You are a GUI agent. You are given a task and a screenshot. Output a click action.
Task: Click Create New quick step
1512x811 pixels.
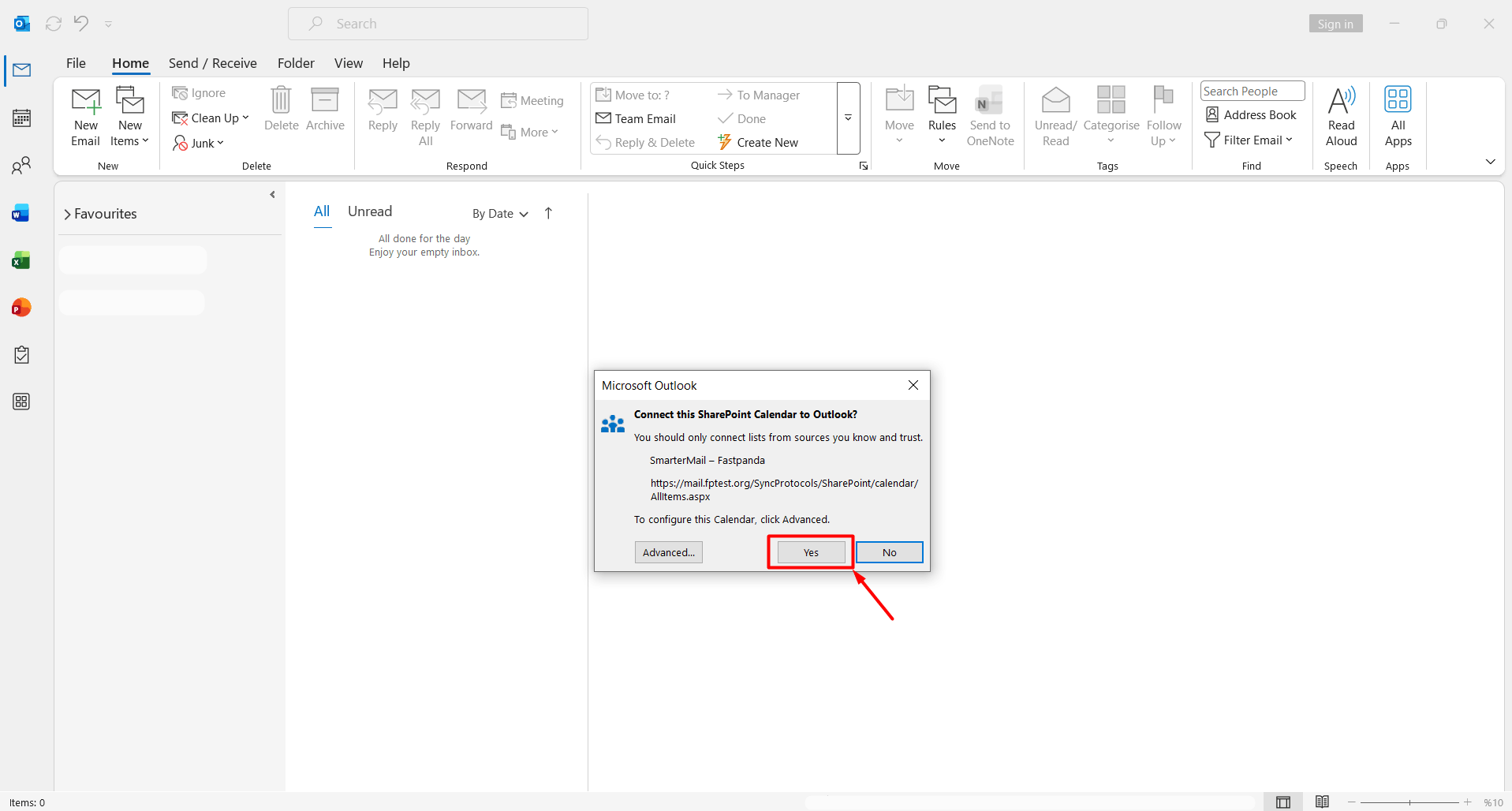pyautogui.click(x=758, y=142)
